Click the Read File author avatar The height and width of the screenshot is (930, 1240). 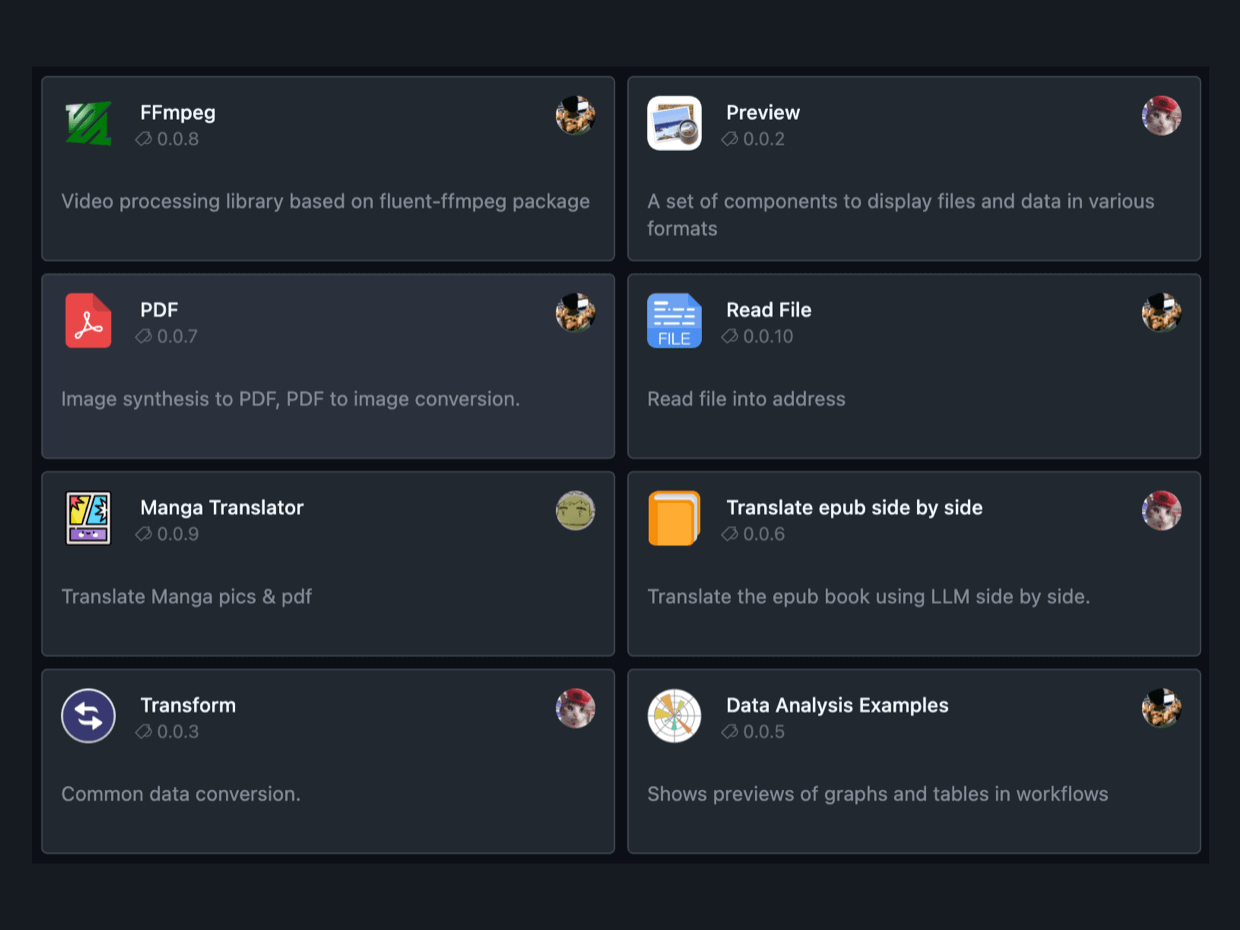click(1161, 314)
